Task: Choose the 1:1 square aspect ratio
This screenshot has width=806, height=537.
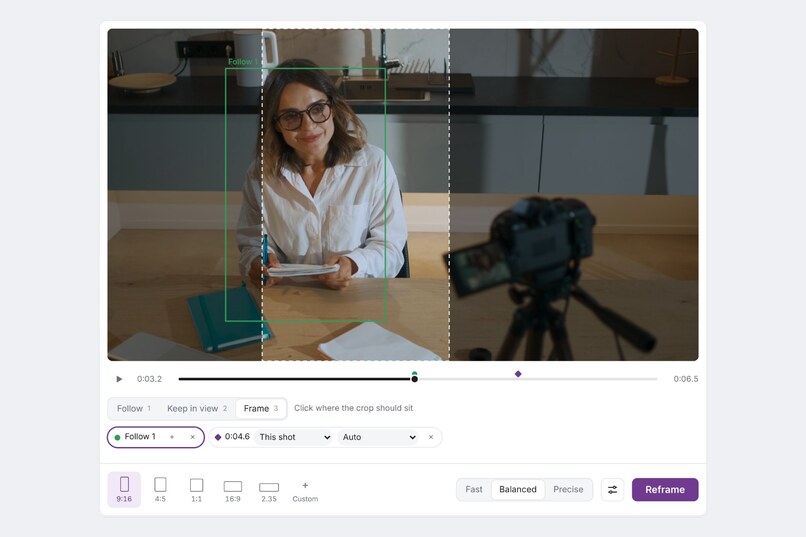Action: pyautogui.click(x=196, y=490)
